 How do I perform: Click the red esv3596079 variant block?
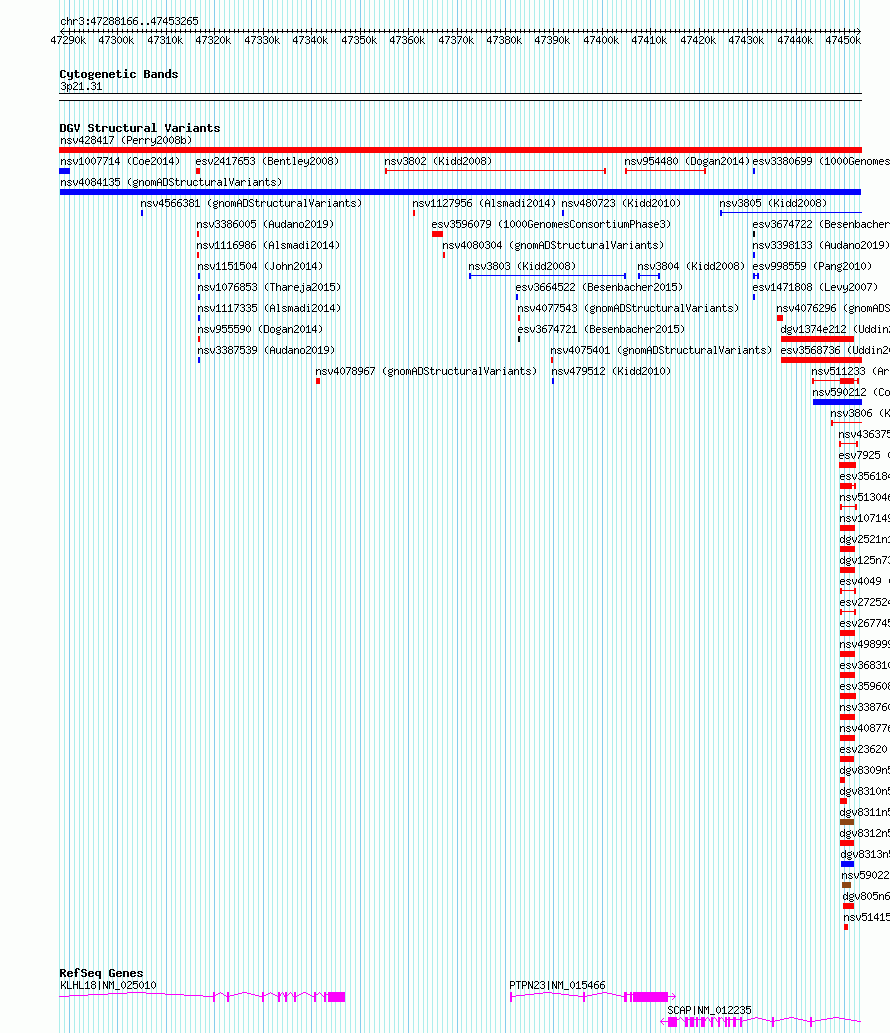click(437, 234)
